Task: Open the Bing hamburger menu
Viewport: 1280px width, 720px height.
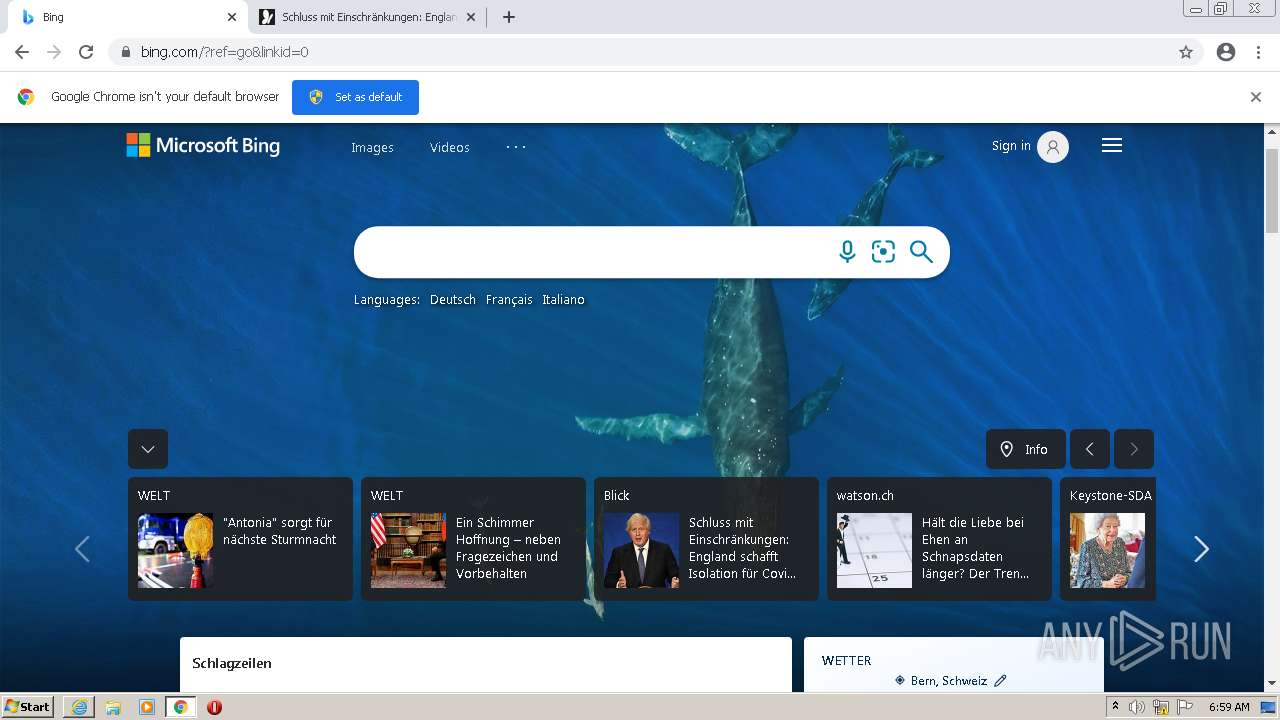Action: [x=1112, y=146]
